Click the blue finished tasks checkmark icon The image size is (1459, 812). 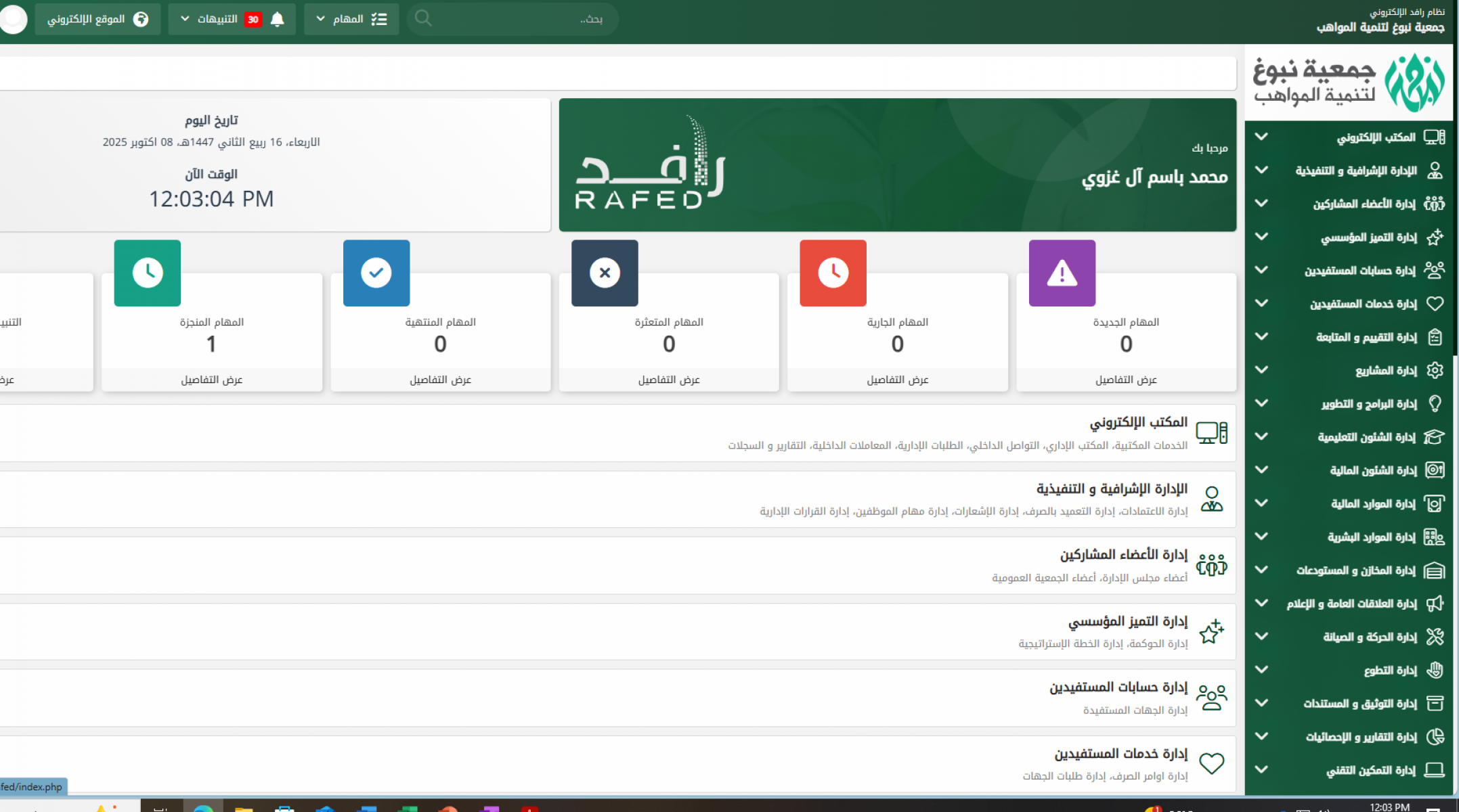(x=376, y=273)
